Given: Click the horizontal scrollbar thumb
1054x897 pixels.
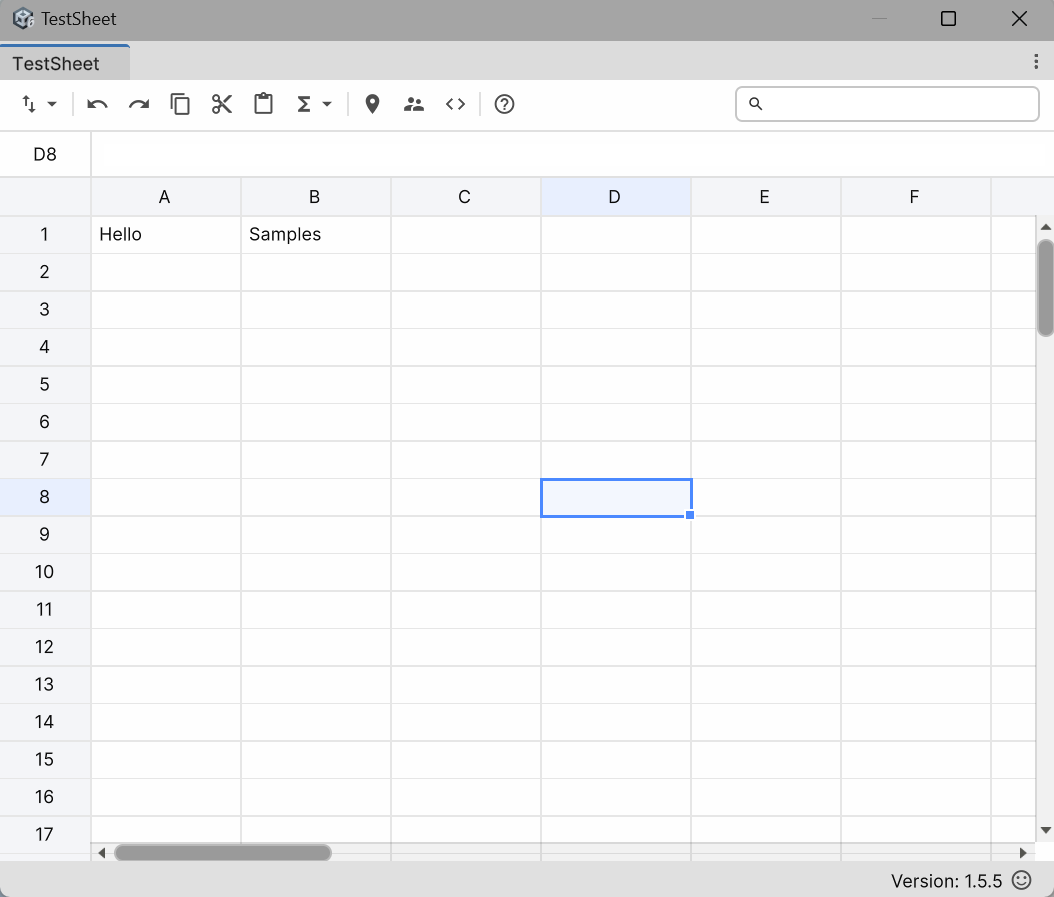Looking at the screenshot, I should point(223,853).
